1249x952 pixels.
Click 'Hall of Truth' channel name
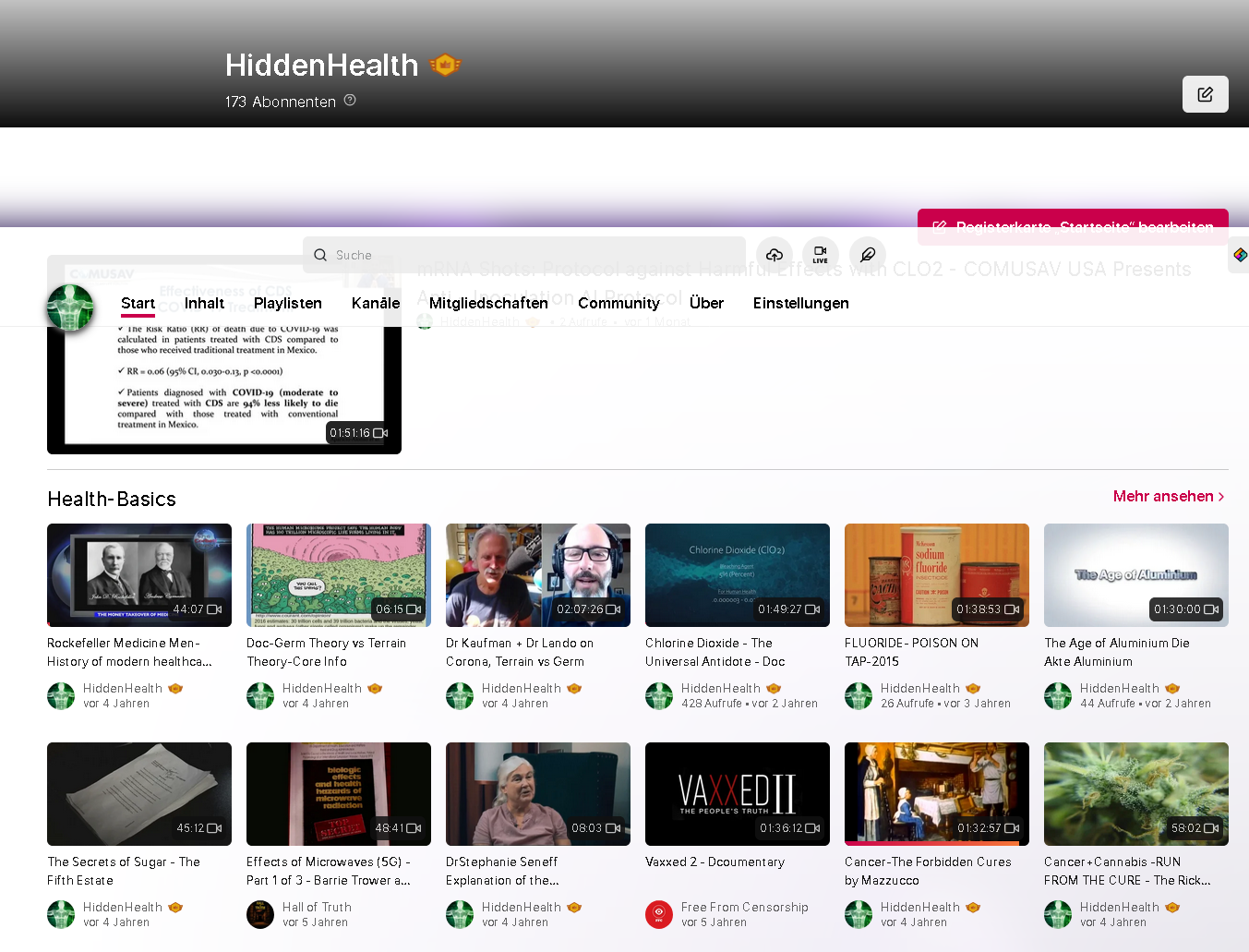[x=317, y=908]
